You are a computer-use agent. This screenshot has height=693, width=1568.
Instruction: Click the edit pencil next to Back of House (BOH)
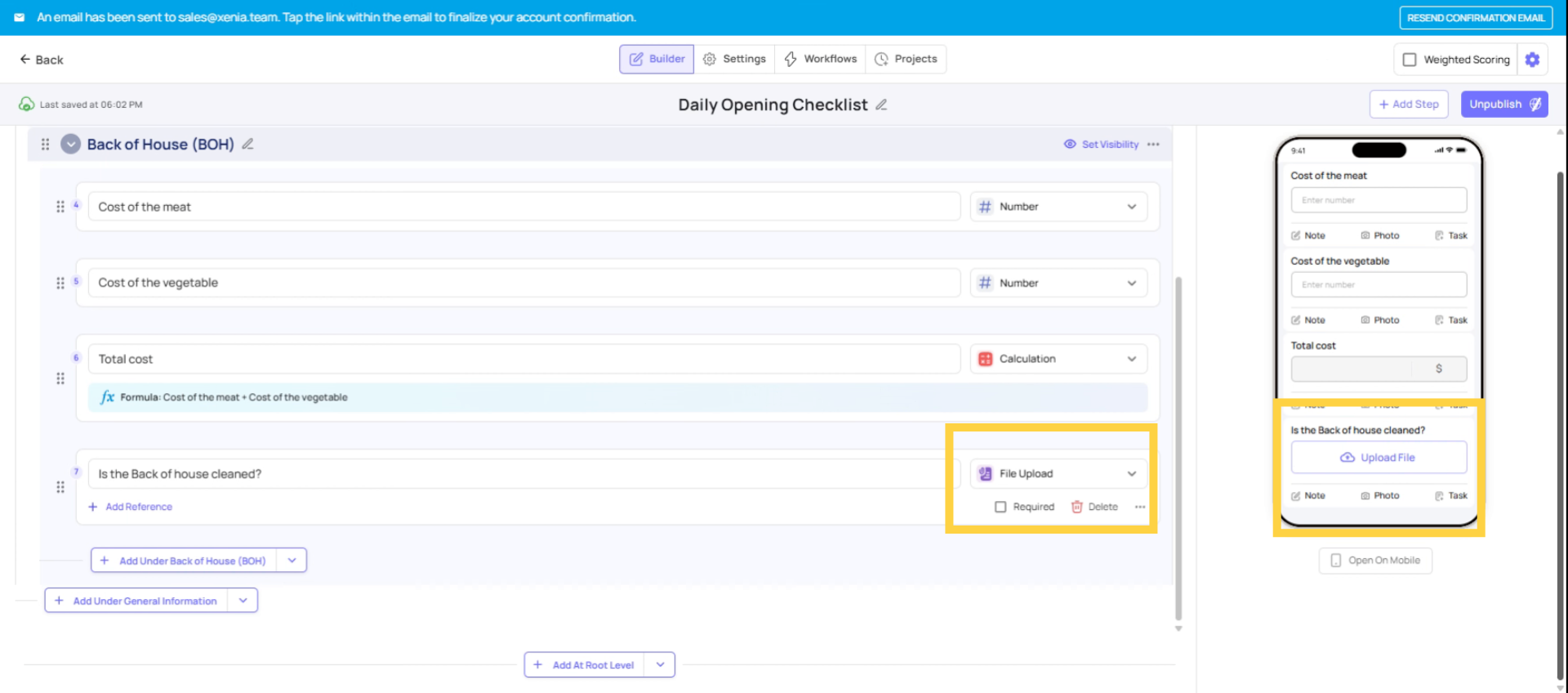(x=247, y=144)
